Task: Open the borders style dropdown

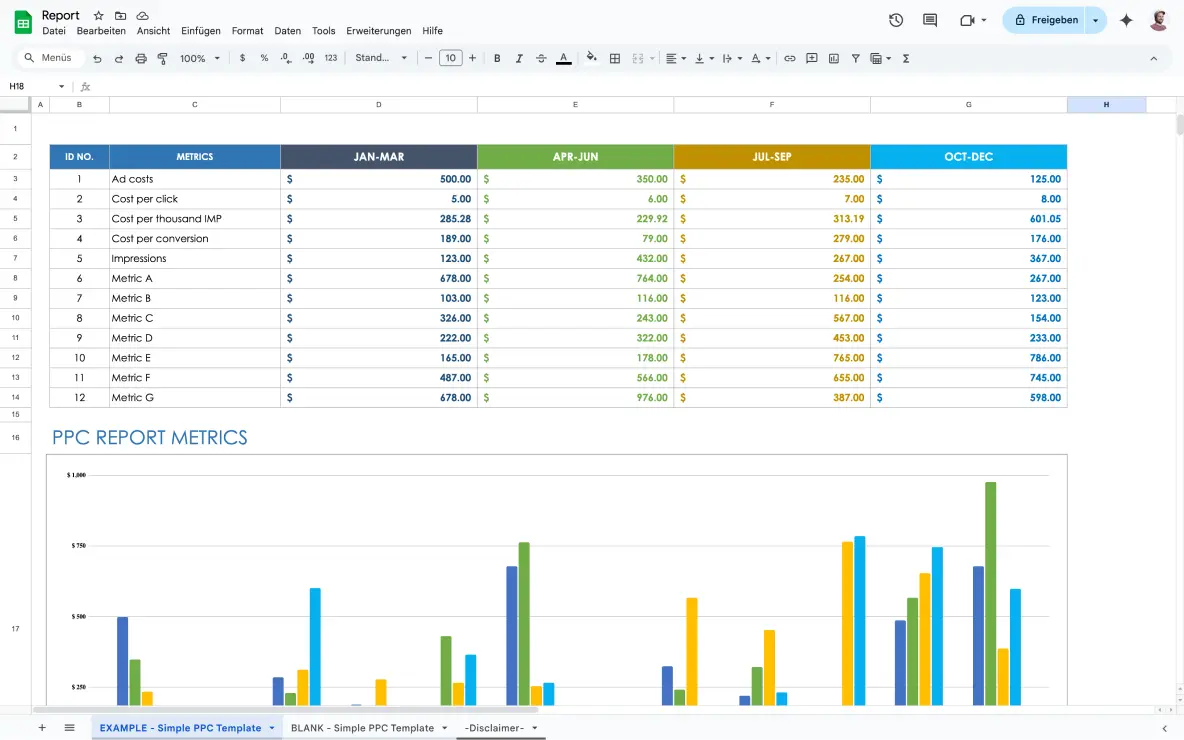Action: [616, 57]
